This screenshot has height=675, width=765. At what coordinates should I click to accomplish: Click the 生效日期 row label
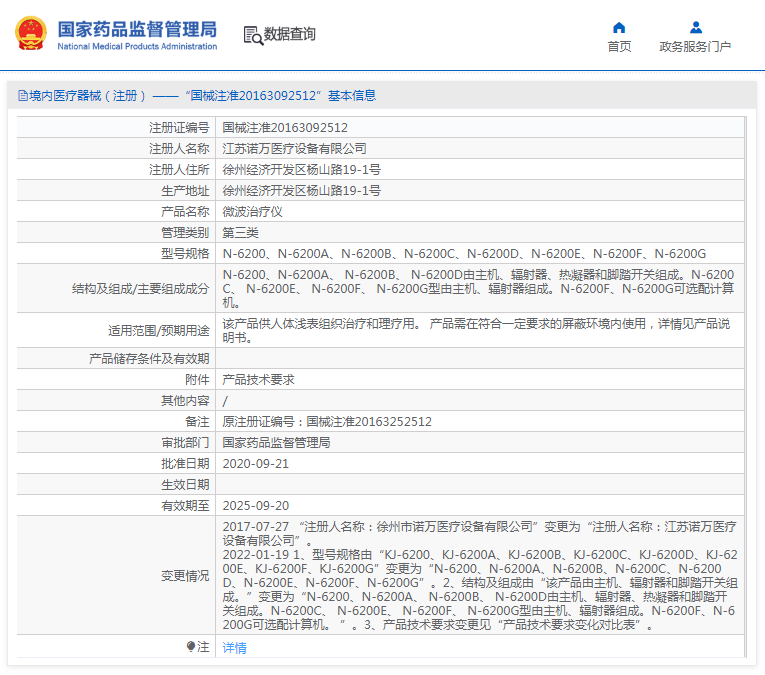tap(185, 485)
